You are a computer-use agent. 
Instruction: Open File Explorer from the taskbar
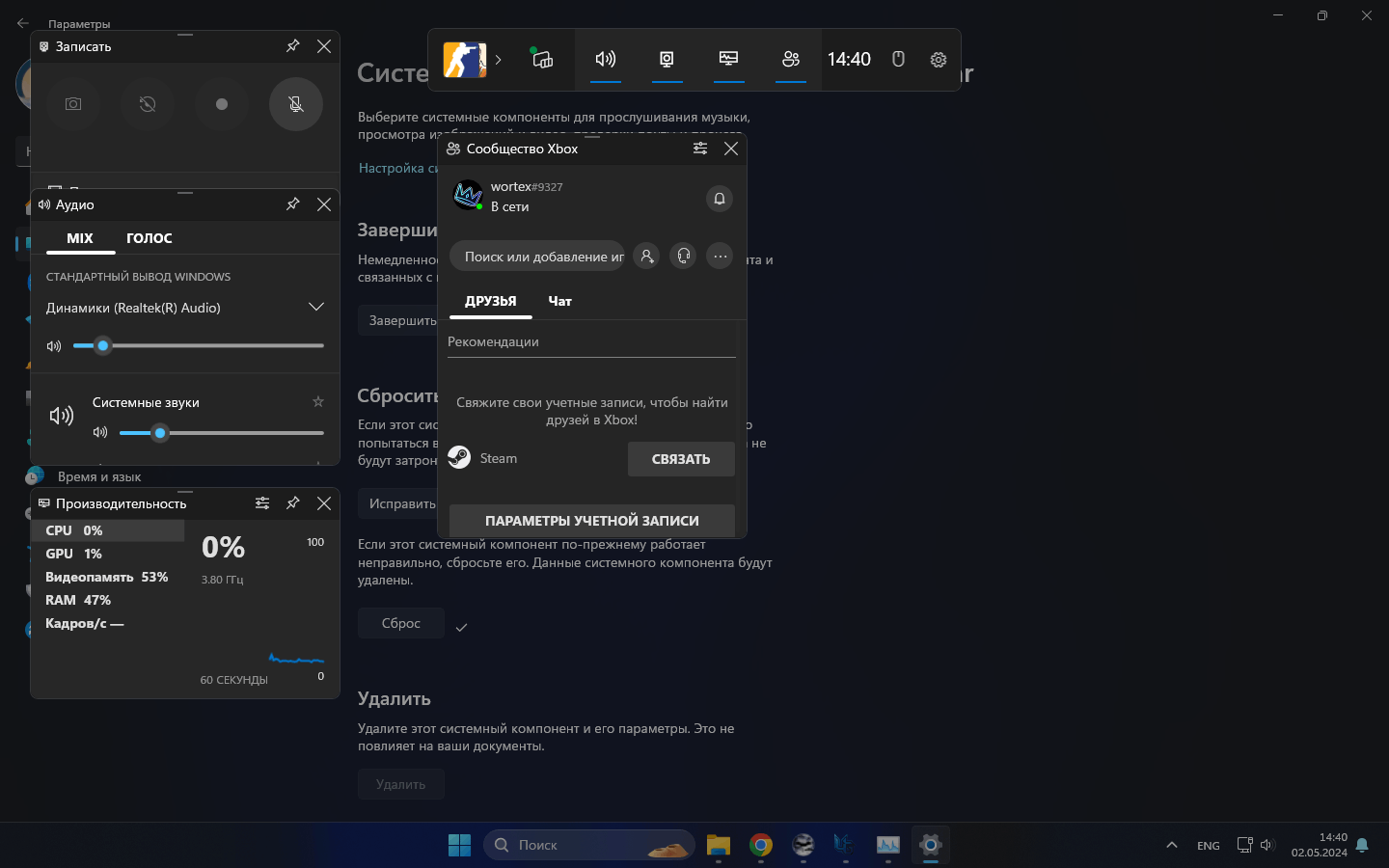(x=719, y=845)
